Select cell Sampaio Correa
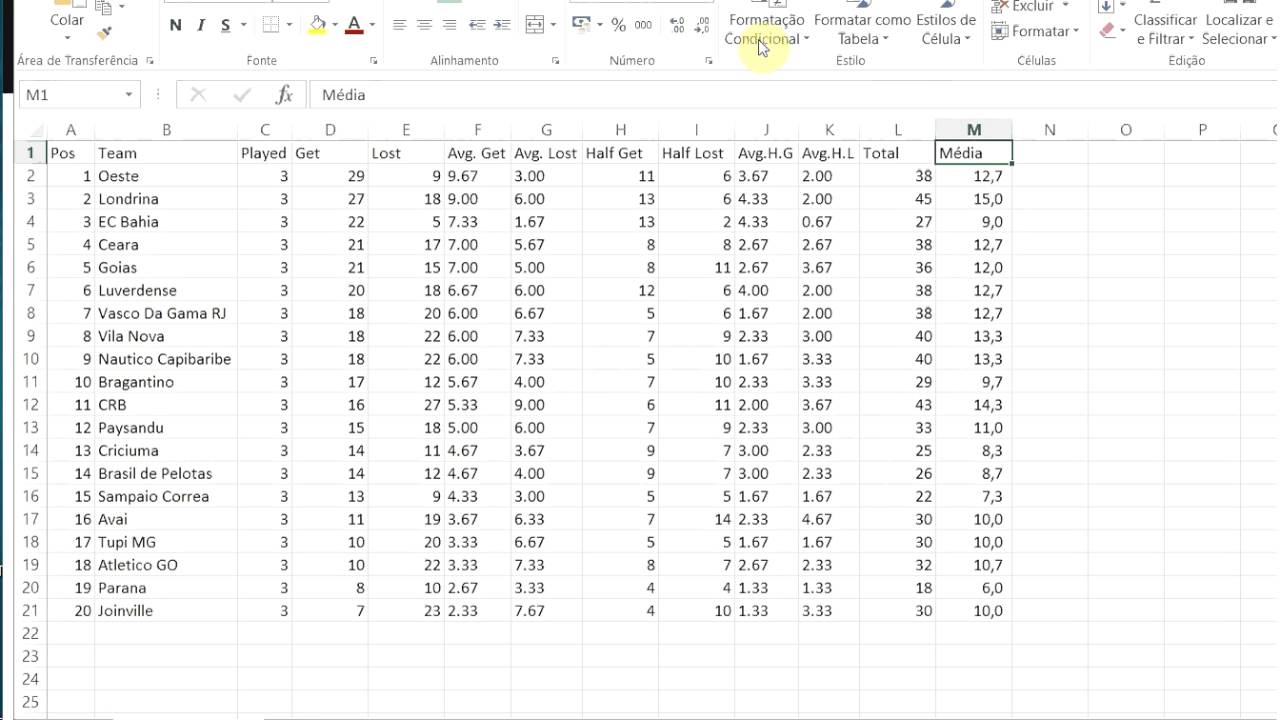Viewport: 1280px width, 720px height. click(166, 496)
